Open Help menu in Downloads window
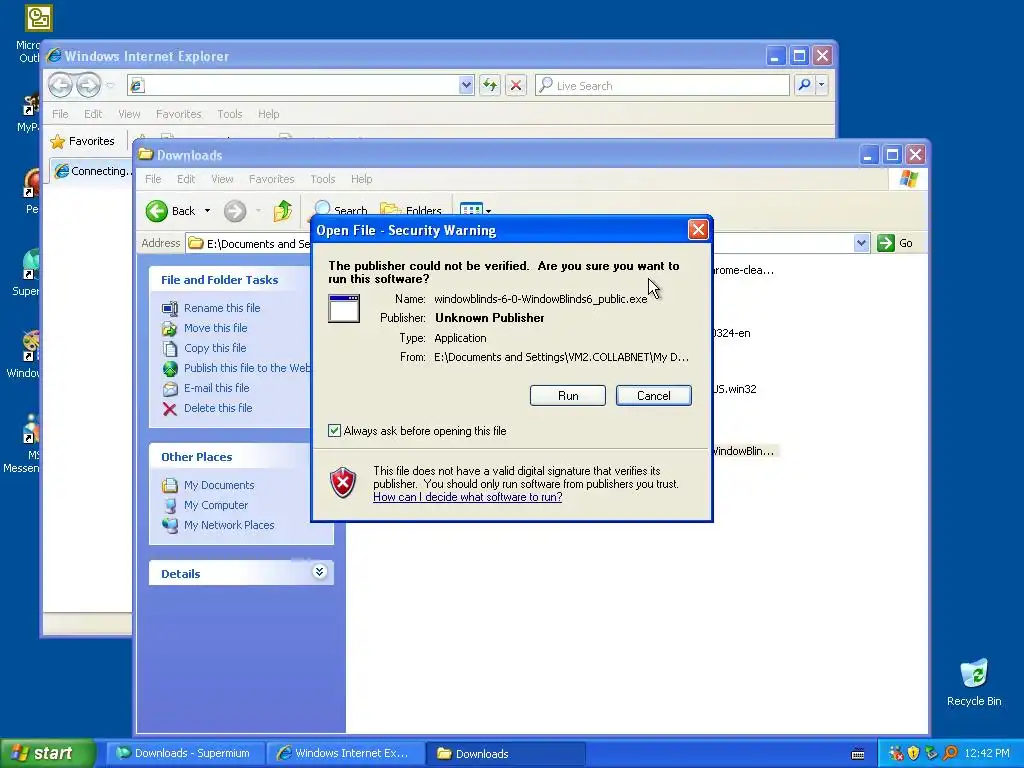 pos(361,179)
